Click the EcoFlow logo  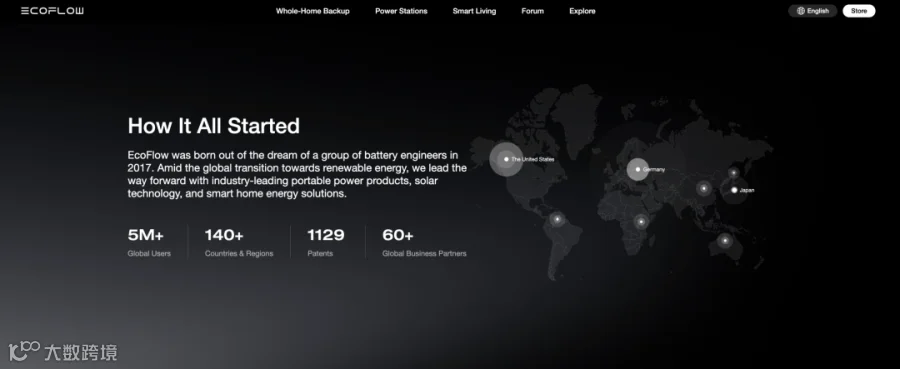click(52, 11)
